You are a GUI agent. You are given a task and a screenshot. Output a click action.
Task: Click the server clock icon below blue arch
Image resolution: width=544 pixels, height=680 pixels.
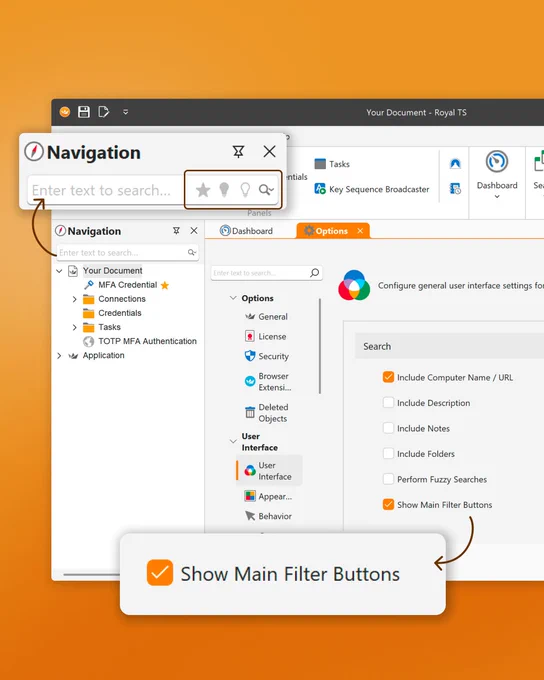pyautogui.click(x=455, y=189)
